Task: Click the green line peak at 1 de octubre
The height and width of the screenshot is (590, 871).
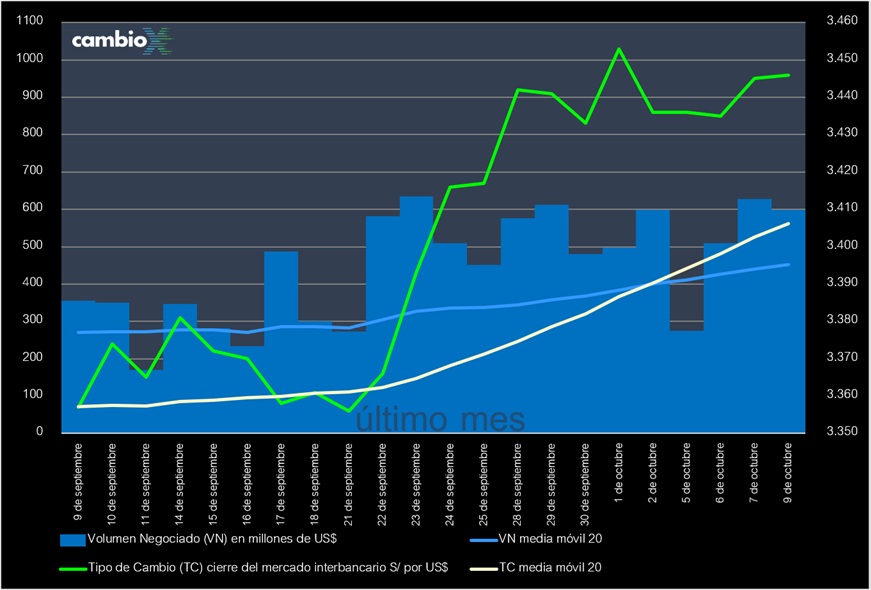Action: pos(619,49)
